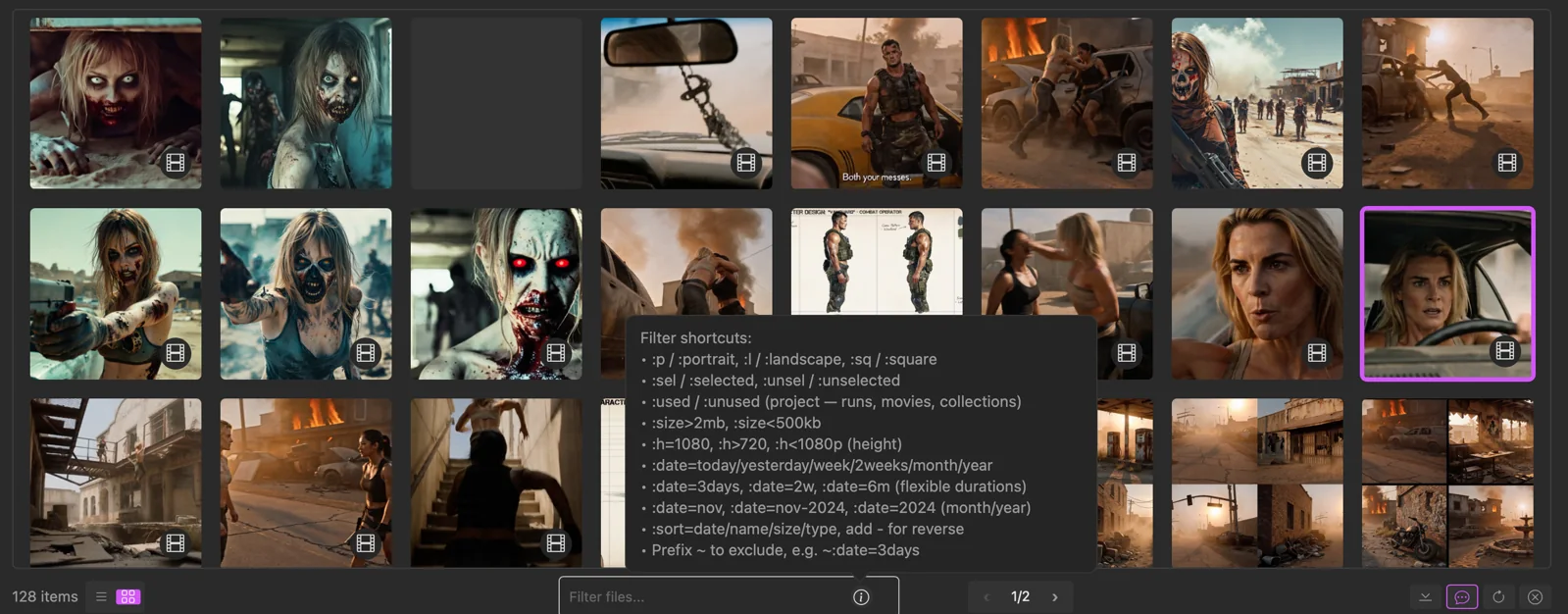Click the '128 items' count label
The image size is (1568, 614).
tap(45, 596)
